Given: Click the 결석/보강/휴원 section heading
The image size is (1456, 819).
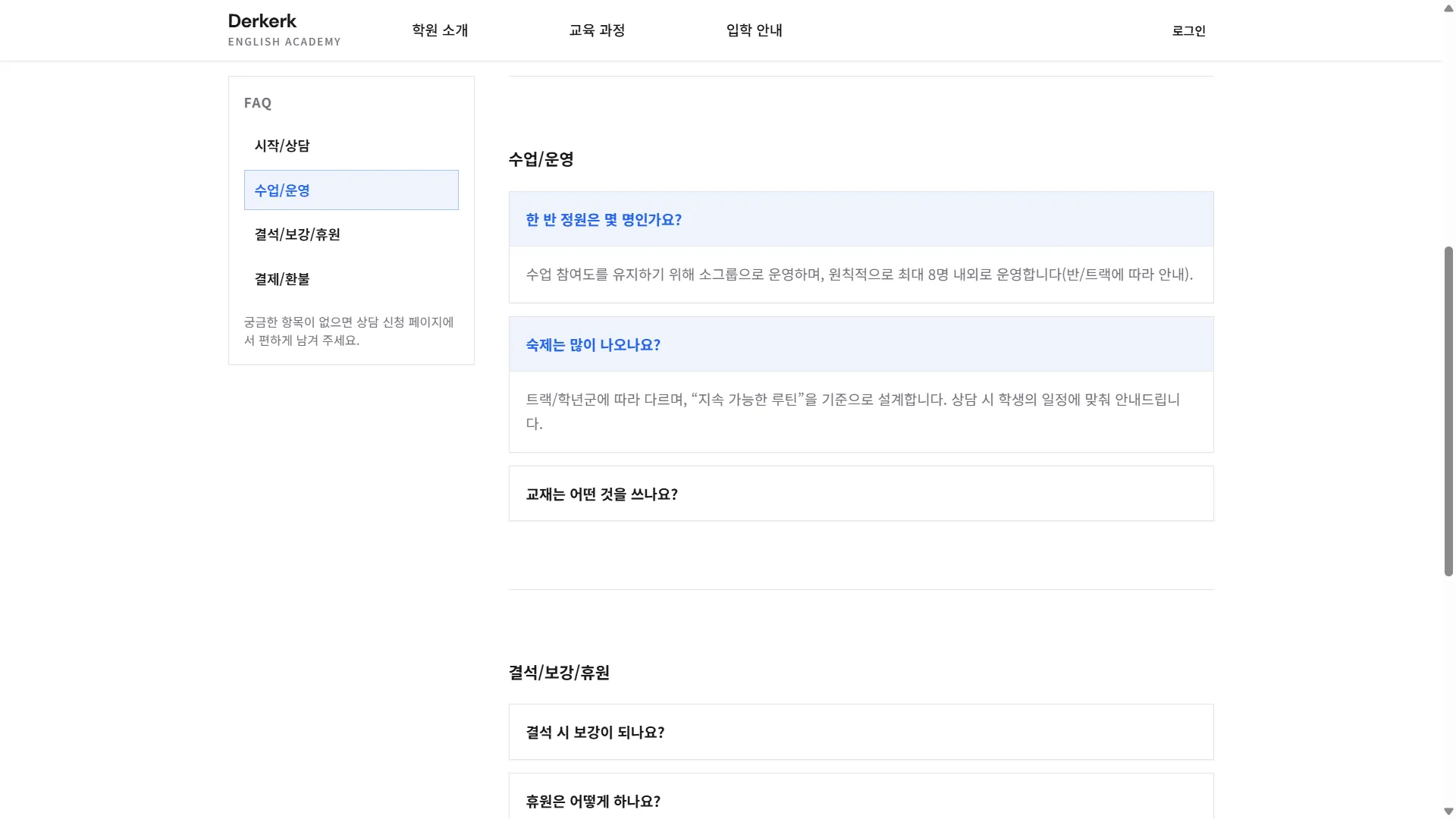Looking at the screenshot, I should click(560, 673).
